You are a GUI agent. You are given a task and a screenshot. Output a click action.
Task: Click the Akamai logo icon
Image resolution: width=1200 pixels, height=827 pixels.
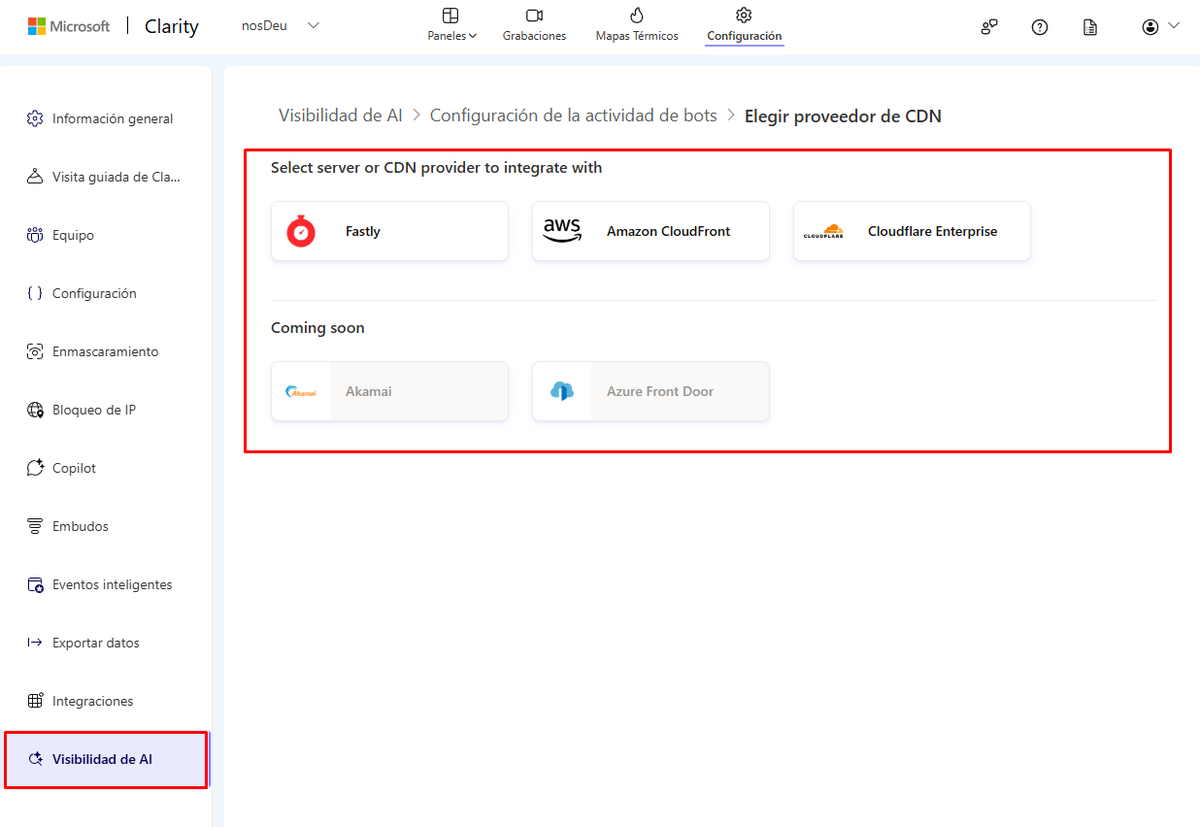click(301, 392)
